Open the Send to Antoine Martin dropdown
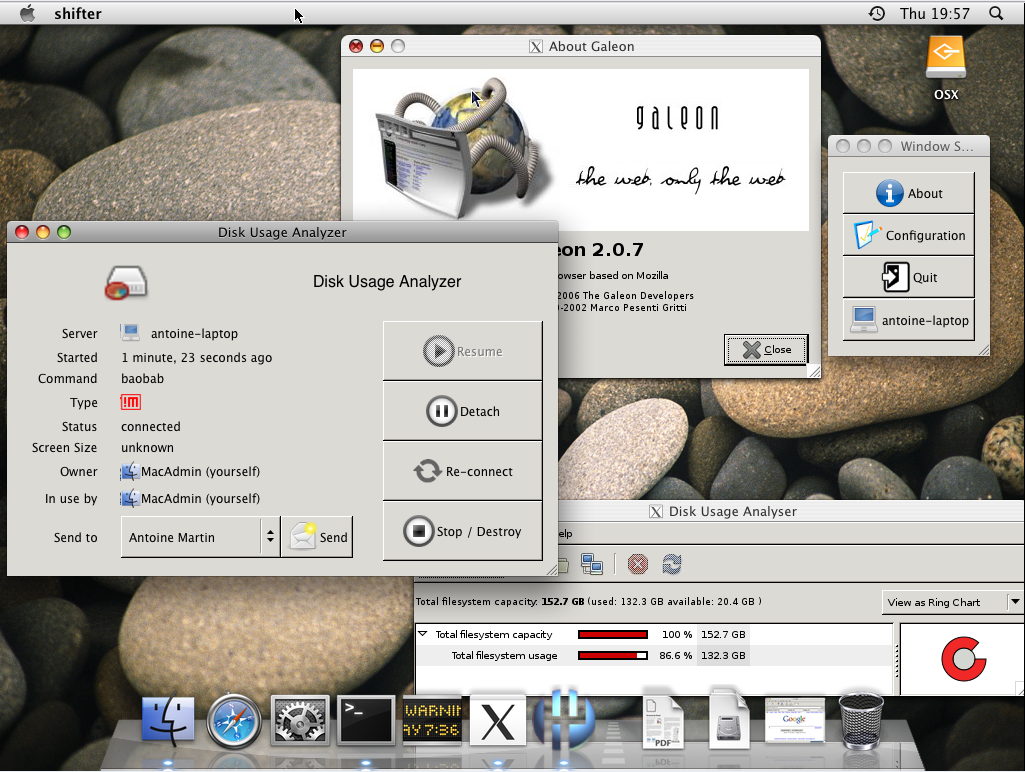Screen dimensions: 1025x772 201,537
